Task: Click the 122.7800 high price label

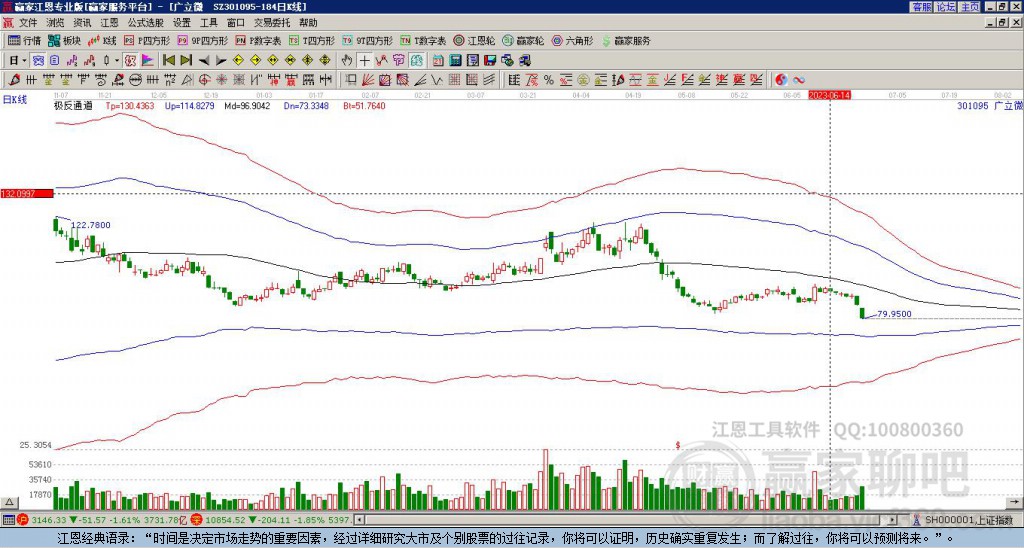Action: (x=91, y=225)
